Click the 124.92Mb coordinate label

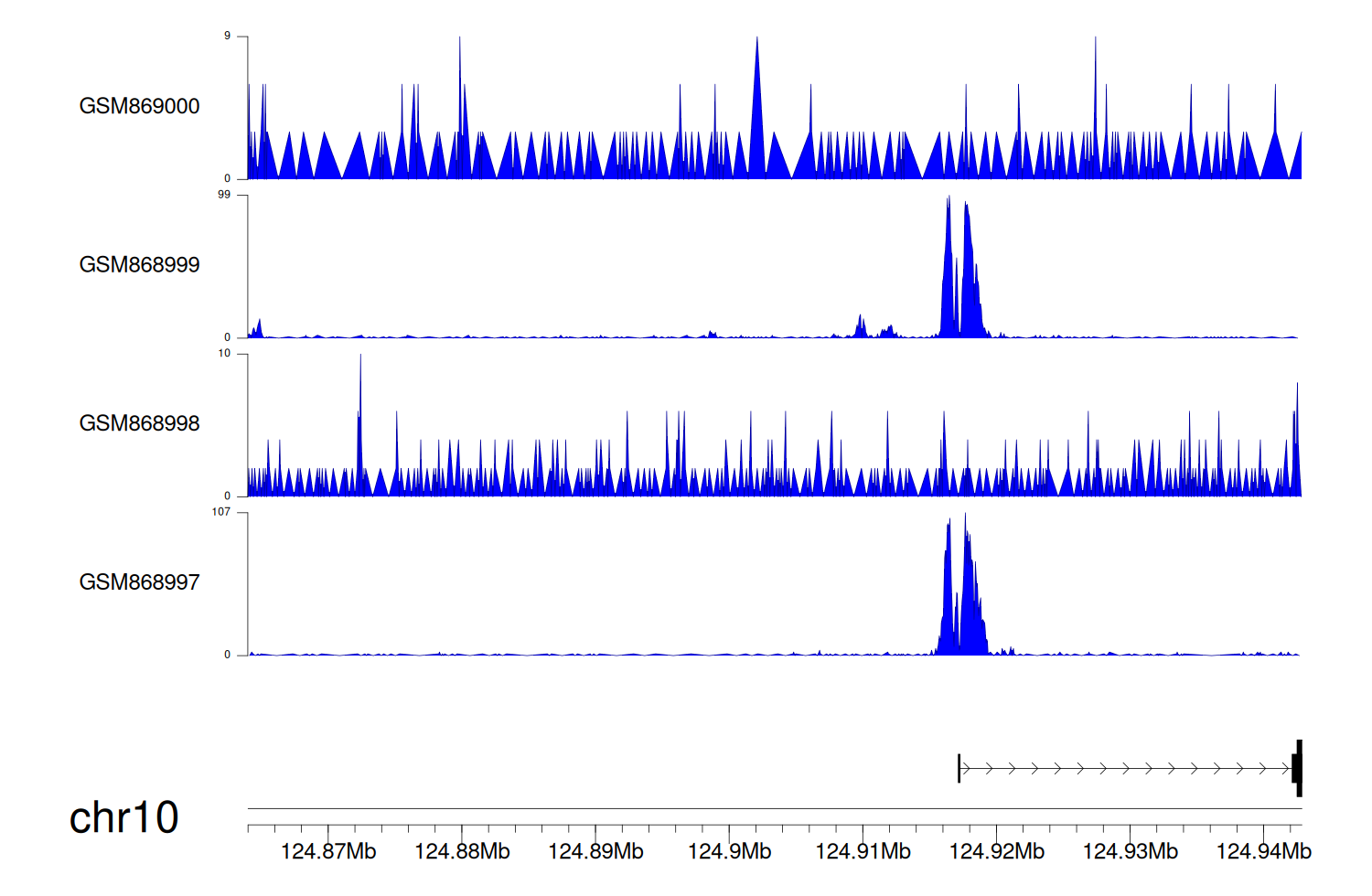[996, 852]
